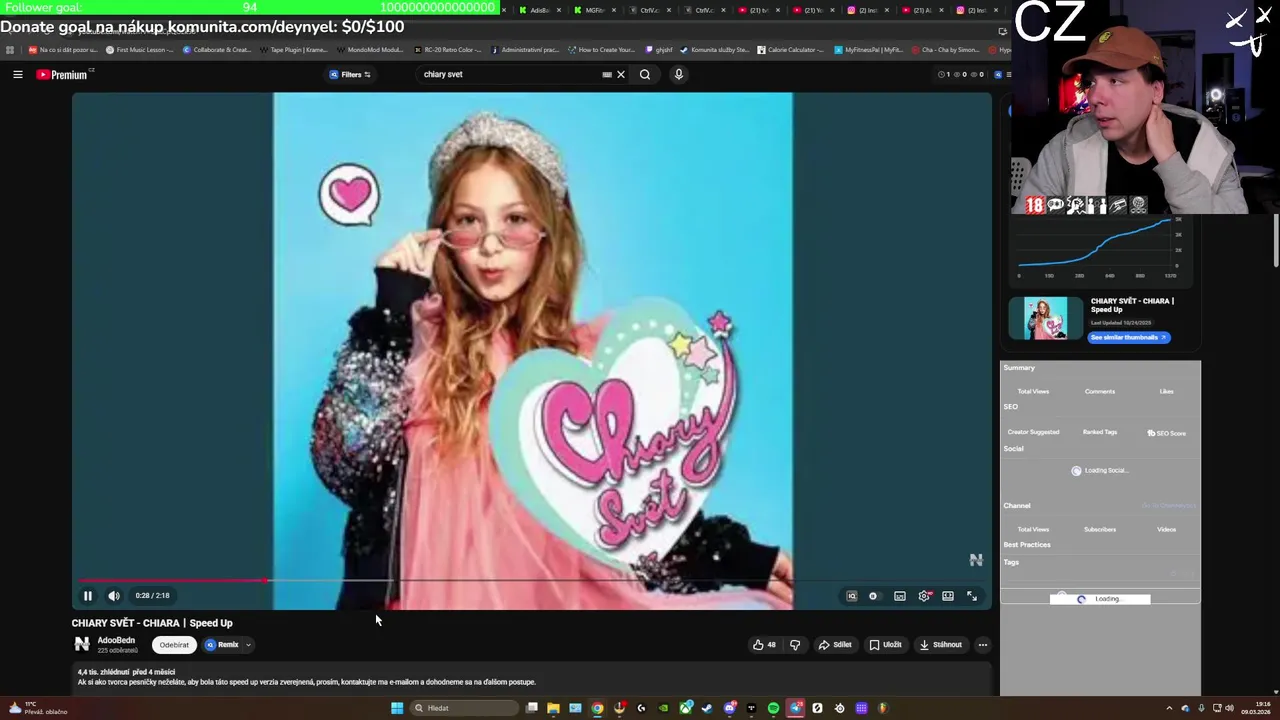Screen dimensions: 1280x720
Task: Open the 'MyFitnessPal' bookmark
Action: click(x=870, y=49)
